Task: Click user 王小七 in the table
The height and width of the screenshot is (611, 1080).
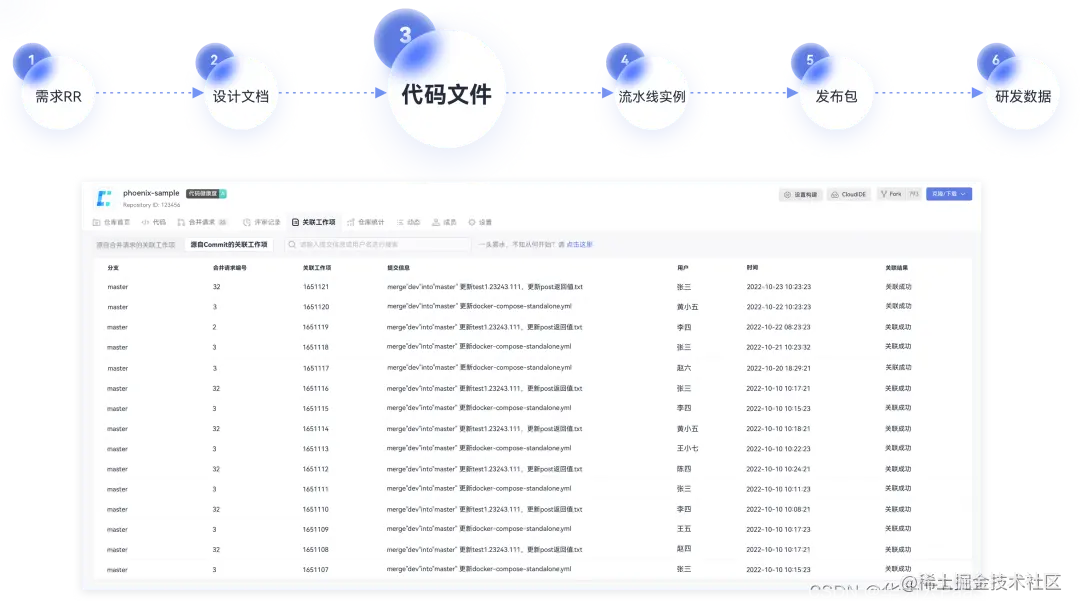Action: click(687, 448)
